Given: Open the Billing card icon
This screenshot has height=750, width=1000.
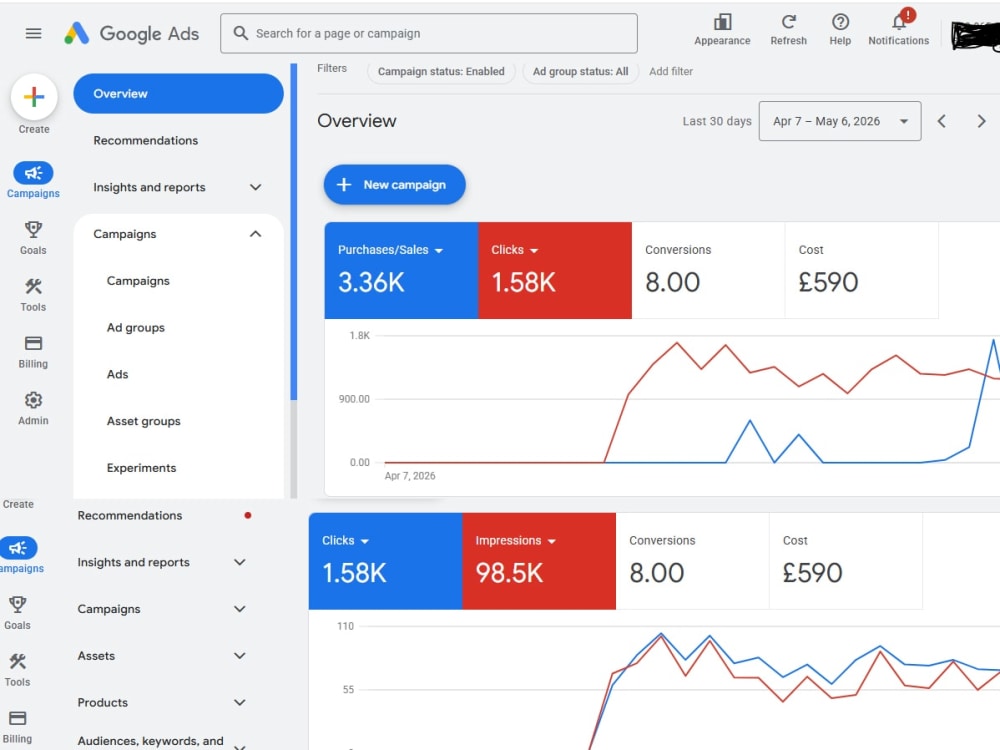Looking at the screenshot, I should (33, 343).
